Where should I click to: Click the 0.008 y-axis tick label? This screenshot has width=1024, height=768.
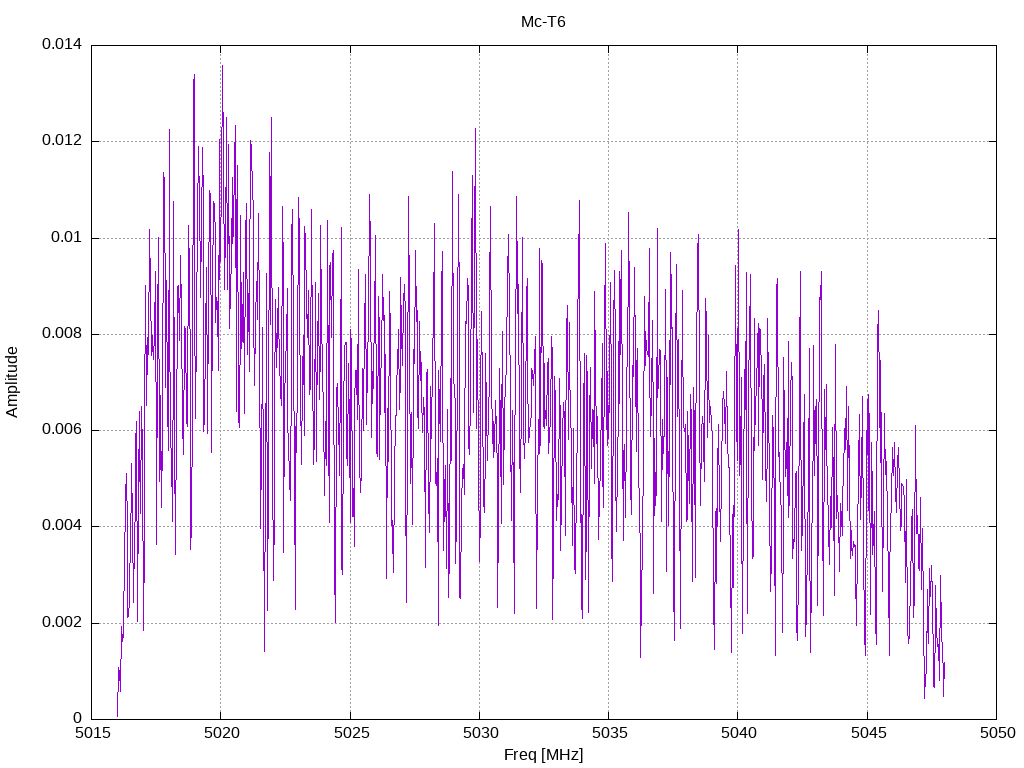(x=62, y=334)
